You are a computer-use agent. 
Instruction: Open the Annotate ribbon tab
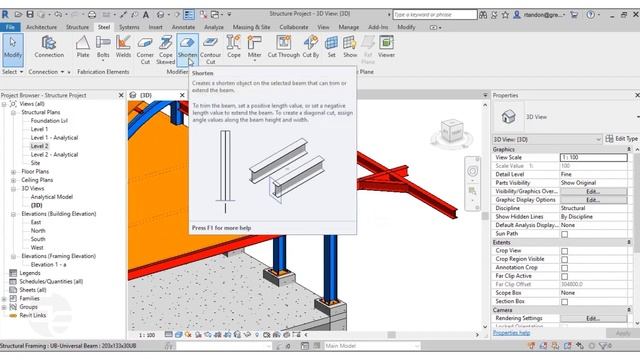pos(183,27)
